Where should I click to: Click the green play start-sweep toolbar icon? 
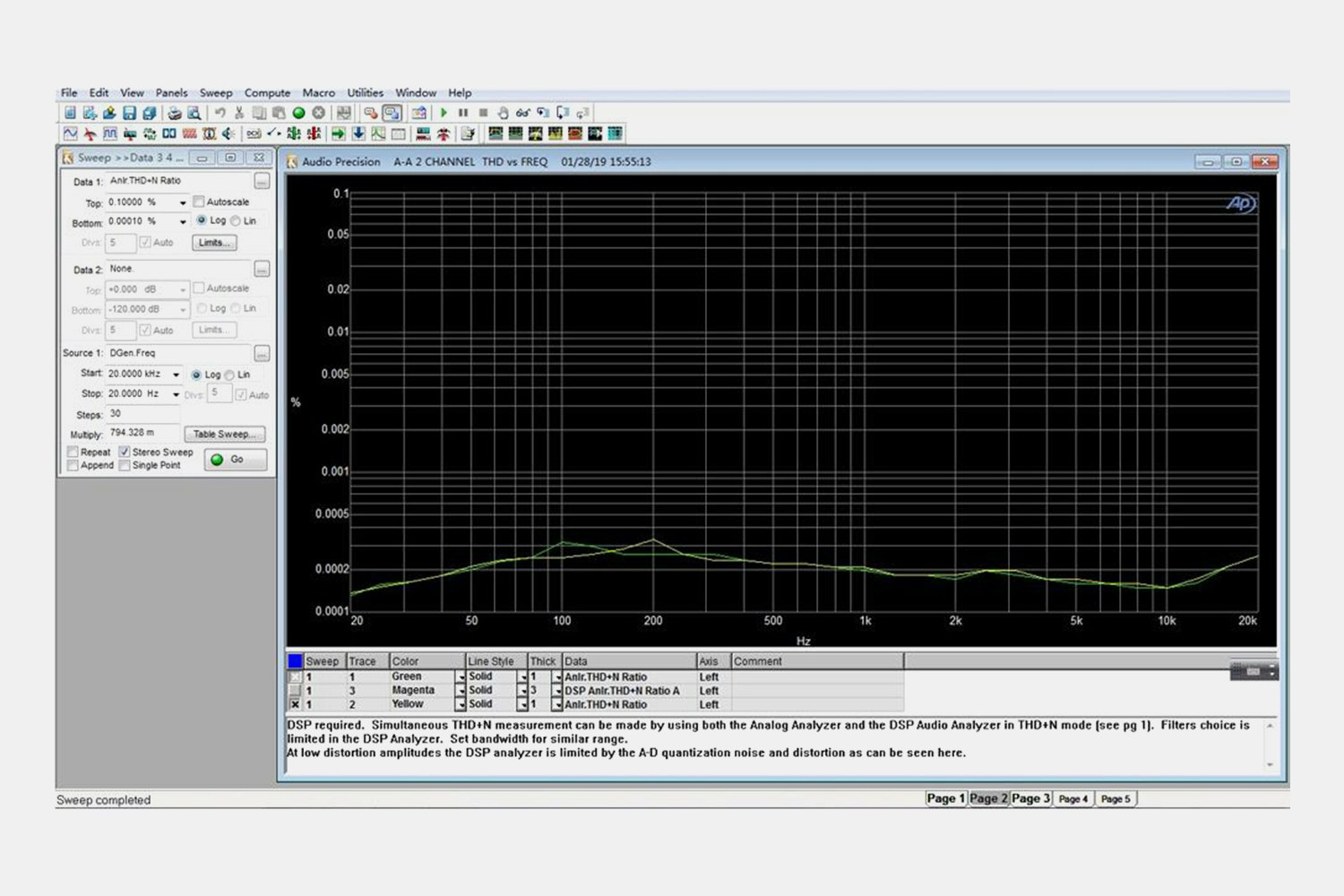[444, 113]
